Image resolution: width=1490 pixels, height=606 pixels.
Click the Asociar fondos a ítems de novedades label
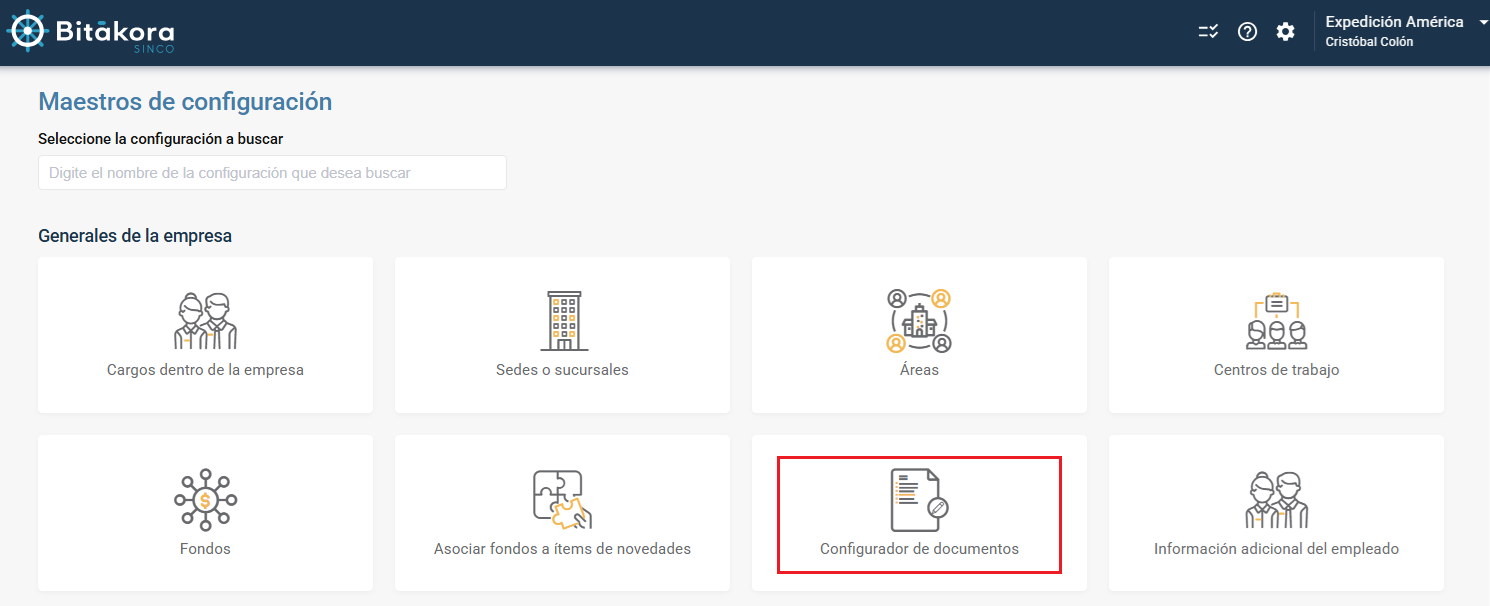562,549
